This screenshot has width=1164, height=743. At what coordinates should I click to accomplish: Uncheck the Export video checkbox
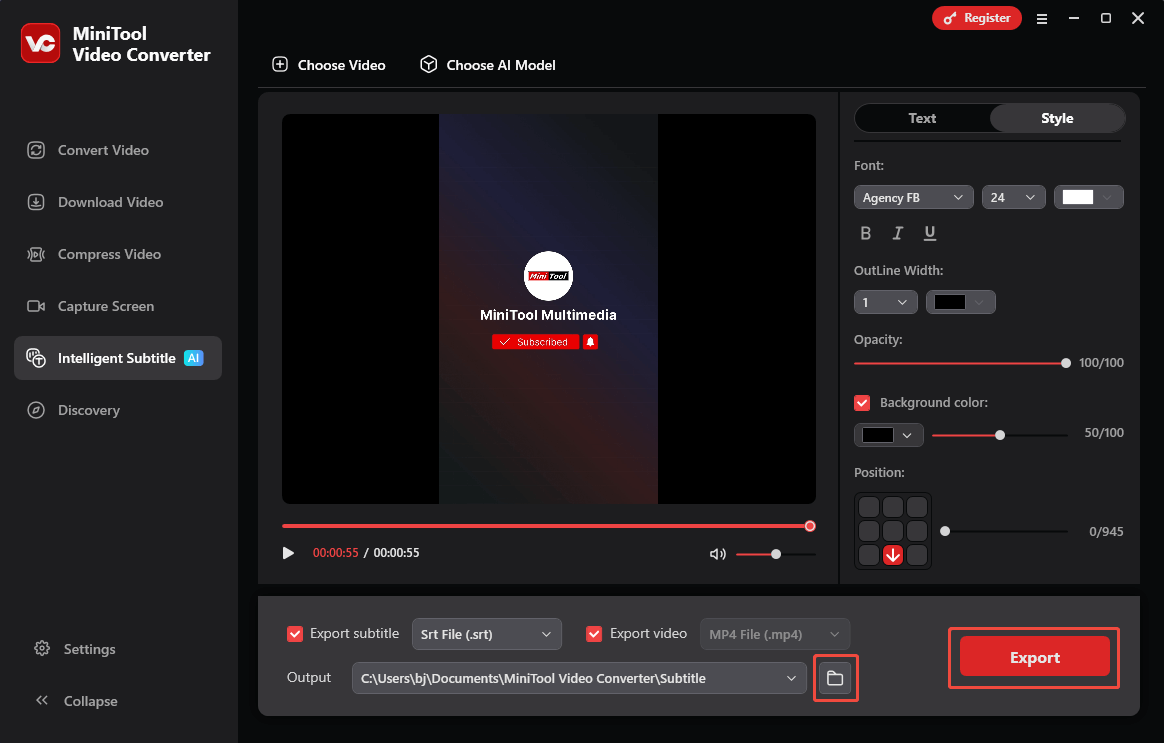pyautogui.click(x=594, y=634)
